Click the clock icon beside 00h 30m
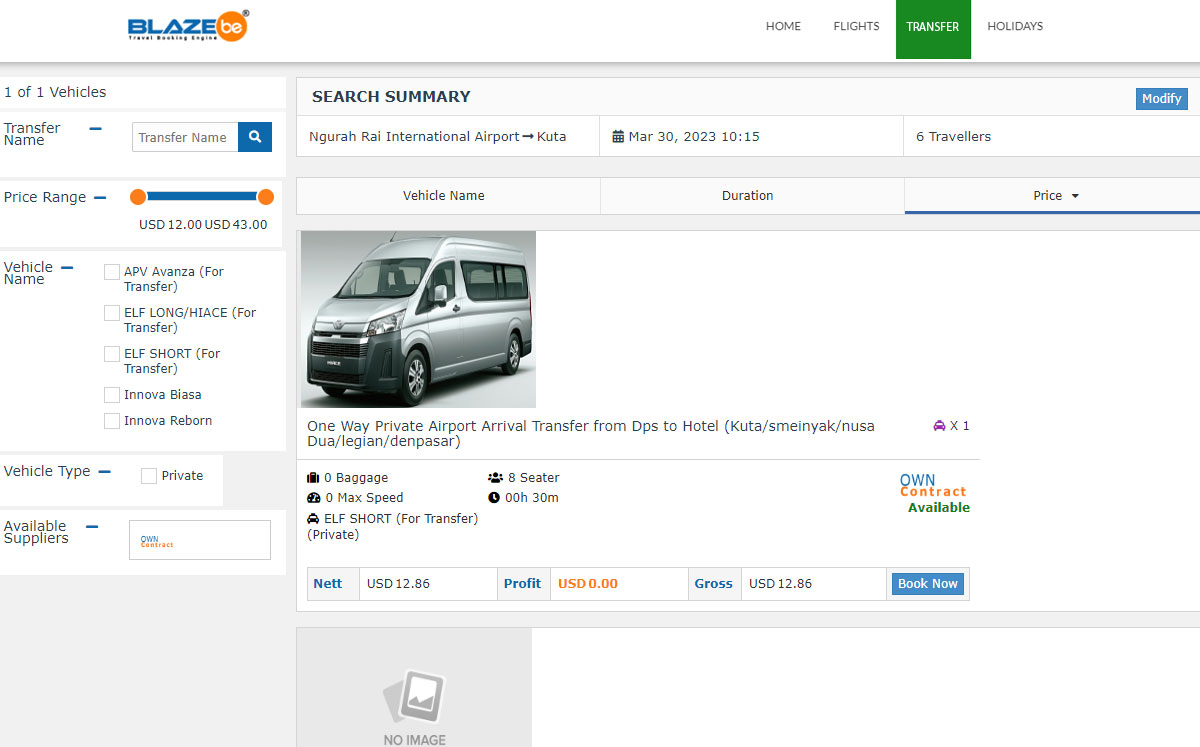 tap(494, 498)
